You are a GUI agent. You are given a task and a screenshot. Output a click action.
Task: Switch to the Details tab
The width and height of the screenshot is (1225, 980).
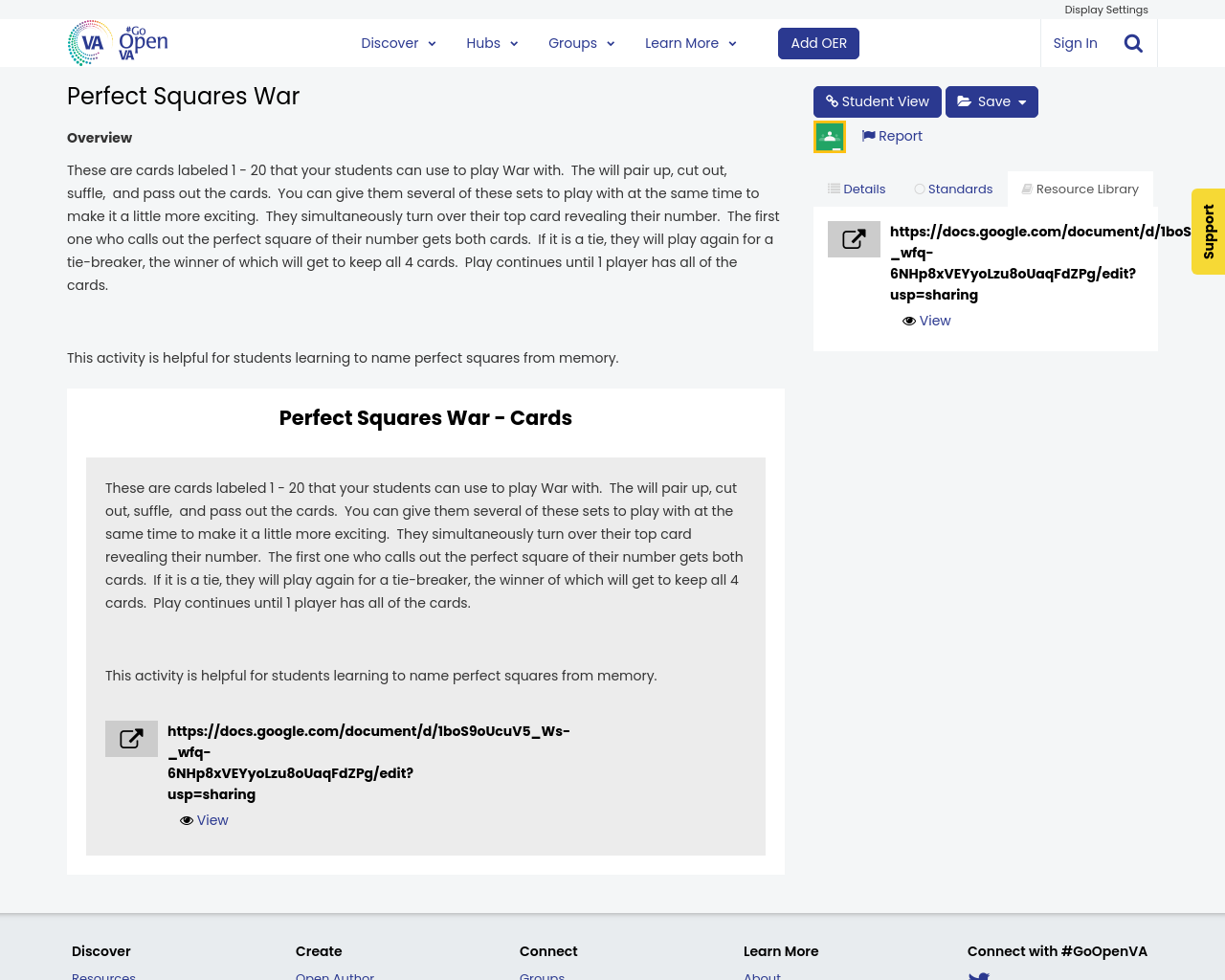(x=857, y=189)
